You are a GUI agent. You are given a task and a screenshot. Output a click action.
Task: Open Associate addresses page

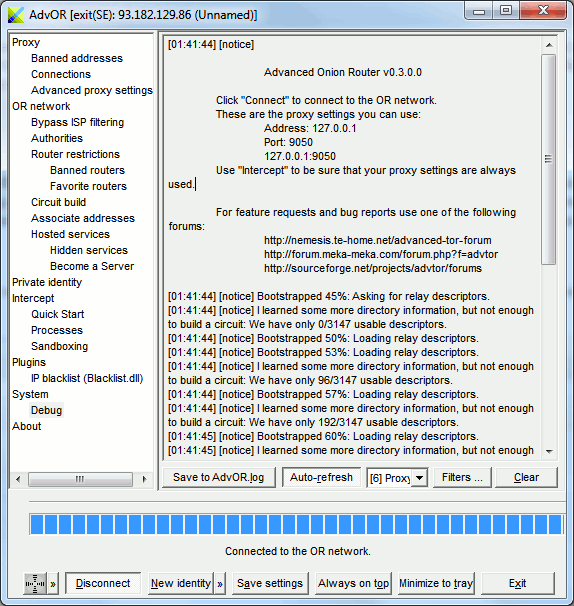point(83,218)
